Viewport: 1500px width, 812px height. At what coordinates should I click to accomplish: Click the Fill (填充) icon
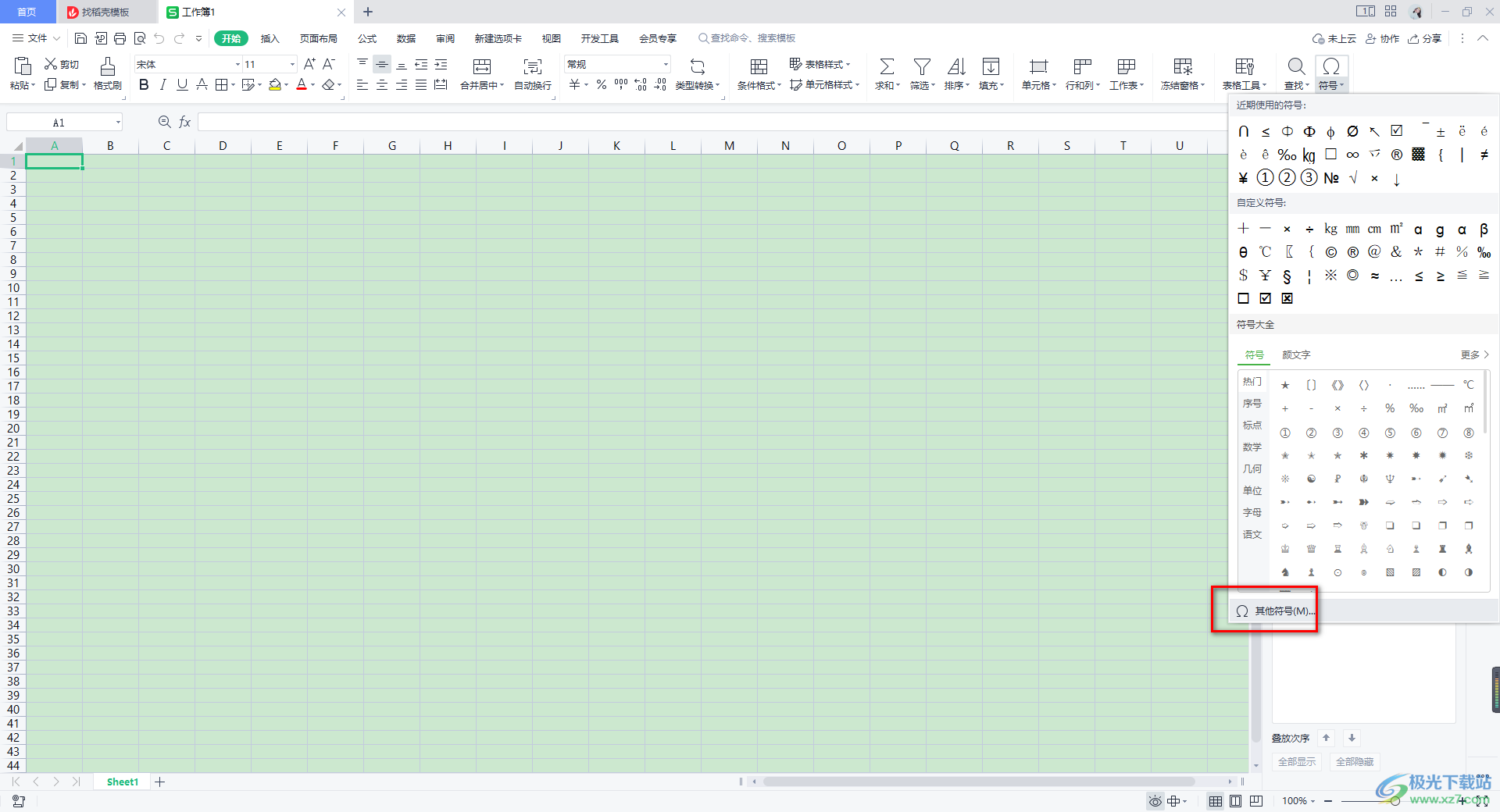tap(991, 66)
